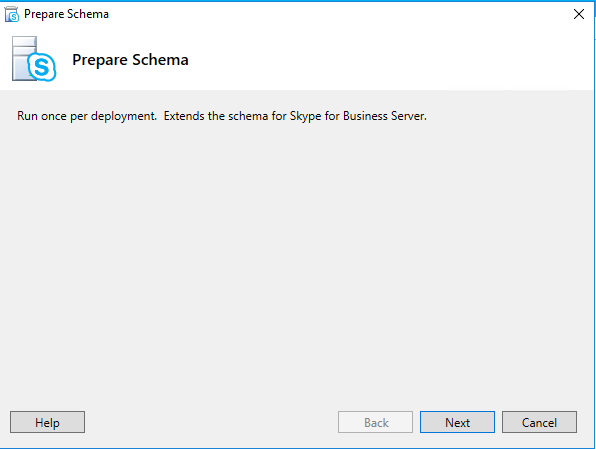The width and height of the screenshot is (596, 449).
Task: Click the Next button to continue
Action: [x=457, y=422]
